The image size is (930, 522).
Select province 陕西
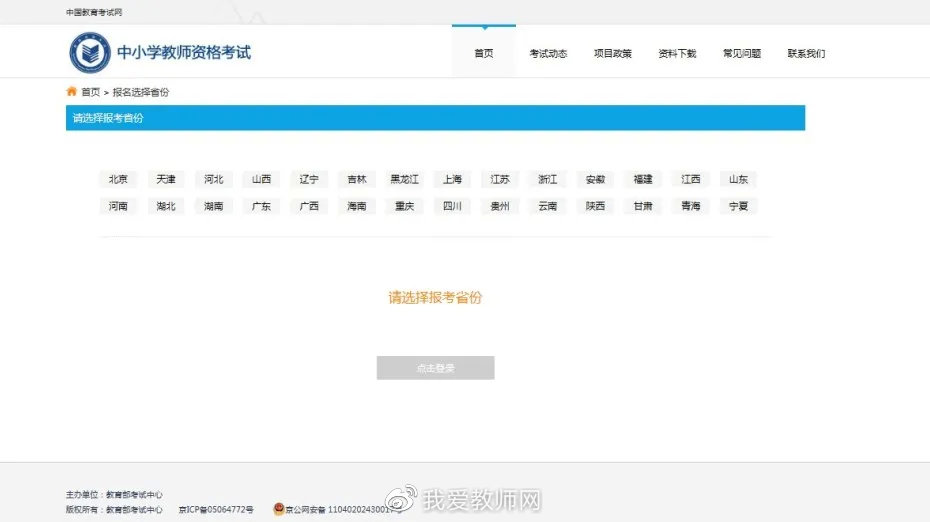[595, 206]
